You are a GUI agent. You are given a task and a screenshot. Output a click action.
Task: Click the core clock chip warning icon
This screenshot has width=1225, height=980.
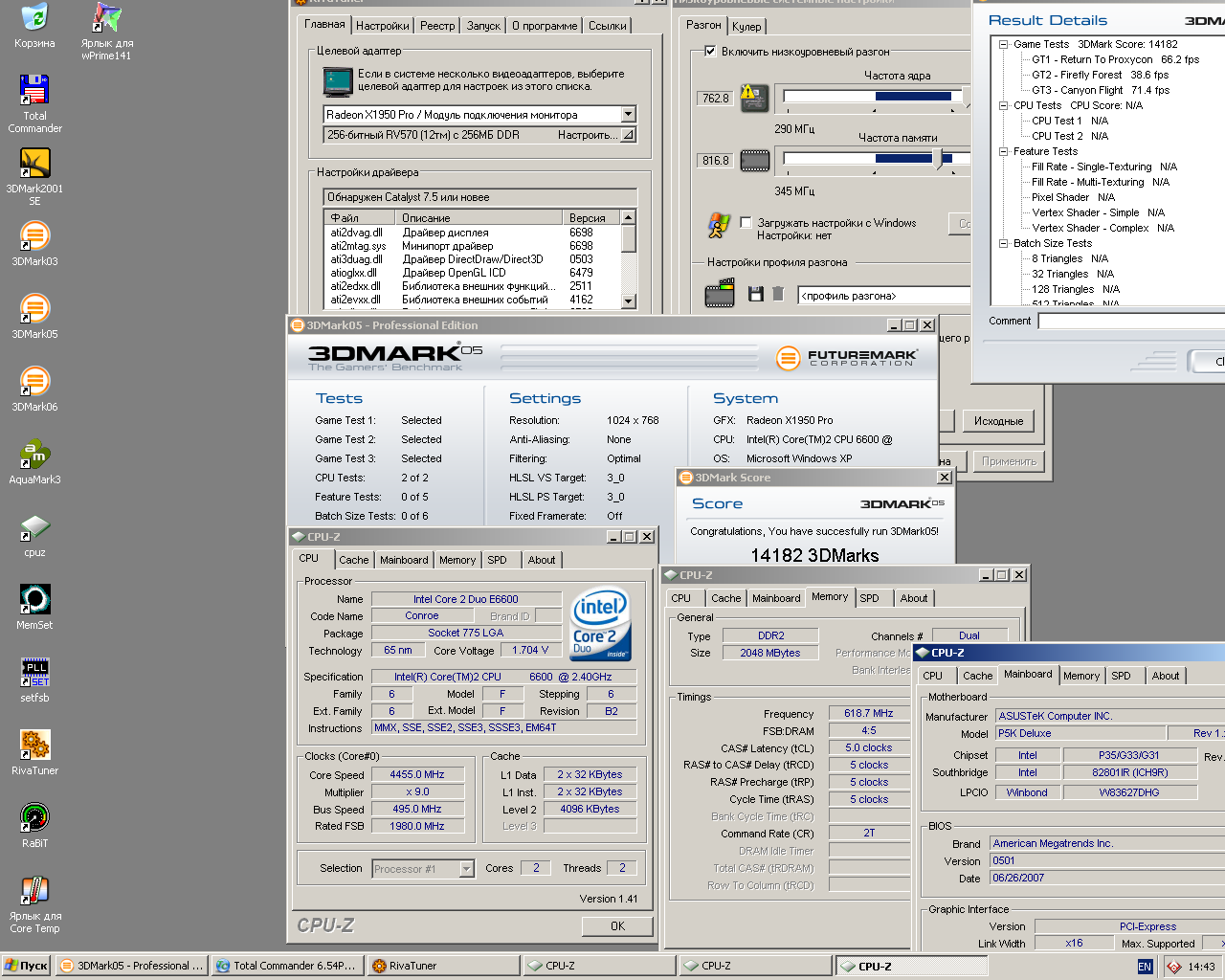(754, 97)
